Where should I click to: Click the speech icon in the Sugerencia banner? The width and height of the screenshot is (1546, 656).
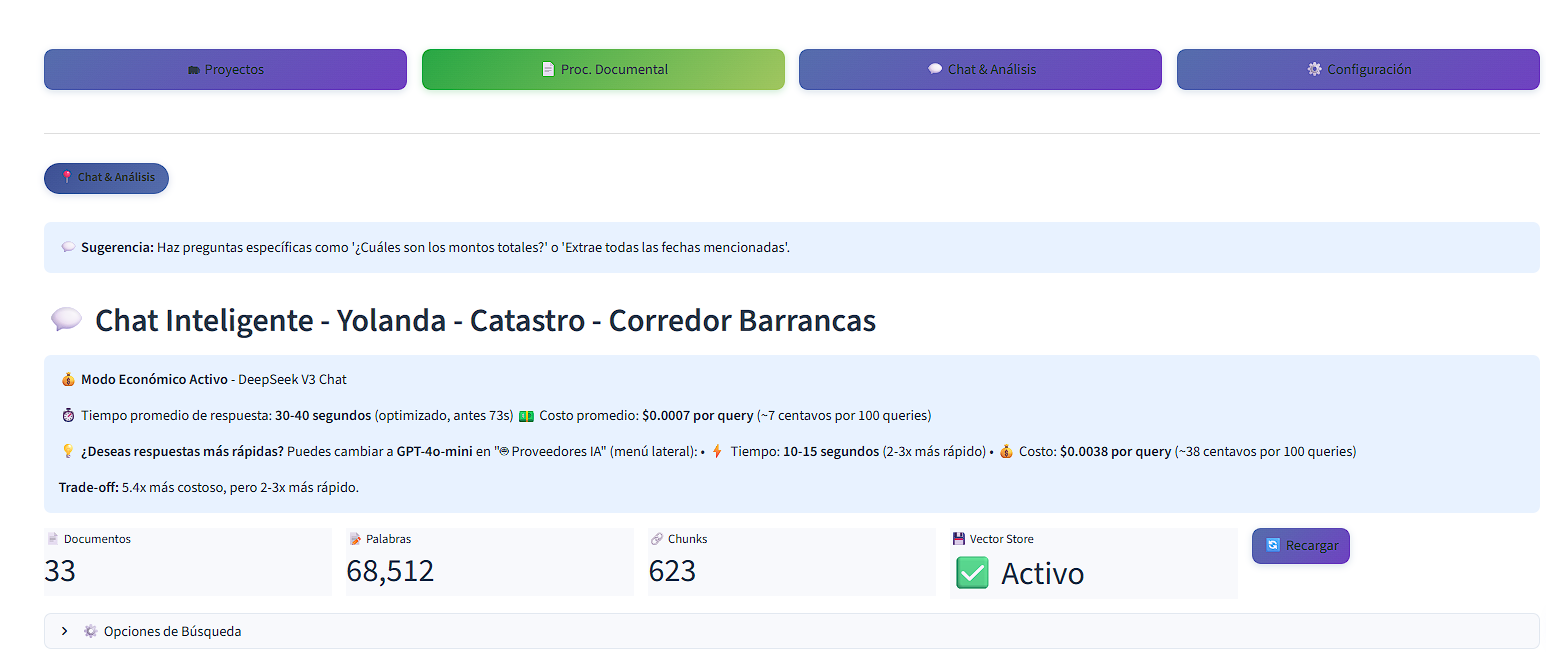[x=67, y=246]
